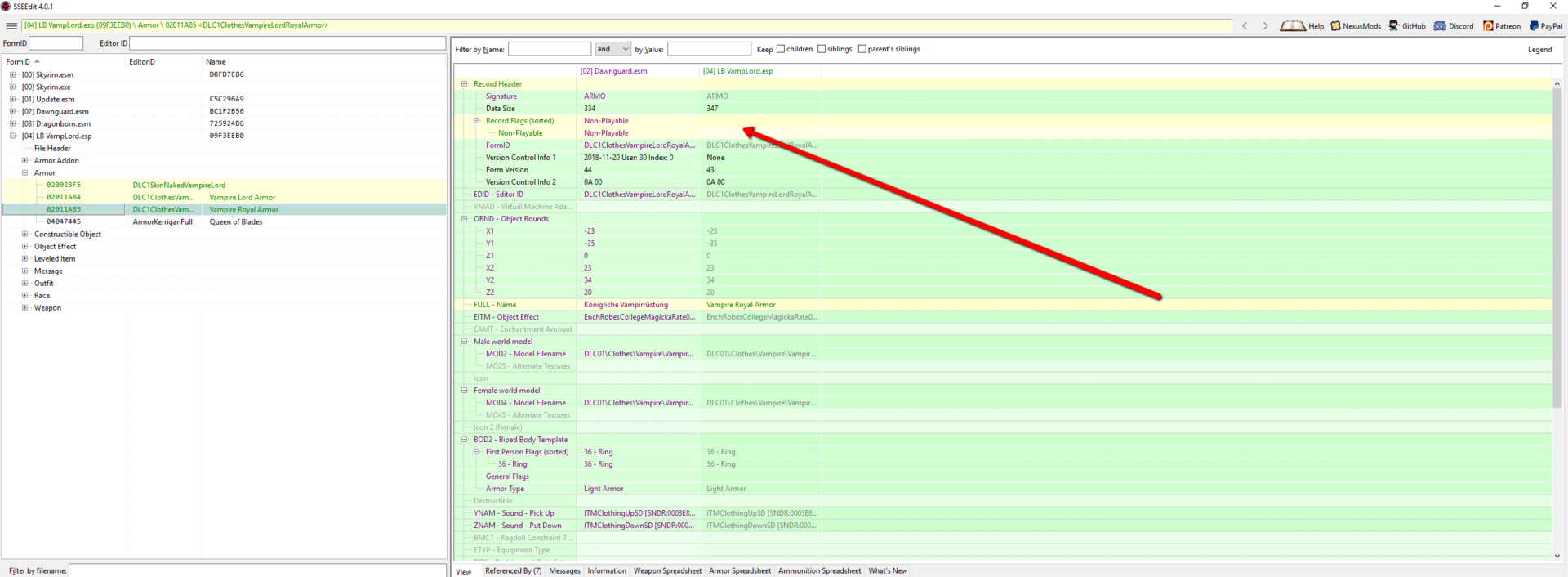Switch to the Messages tab

[564, 570]
